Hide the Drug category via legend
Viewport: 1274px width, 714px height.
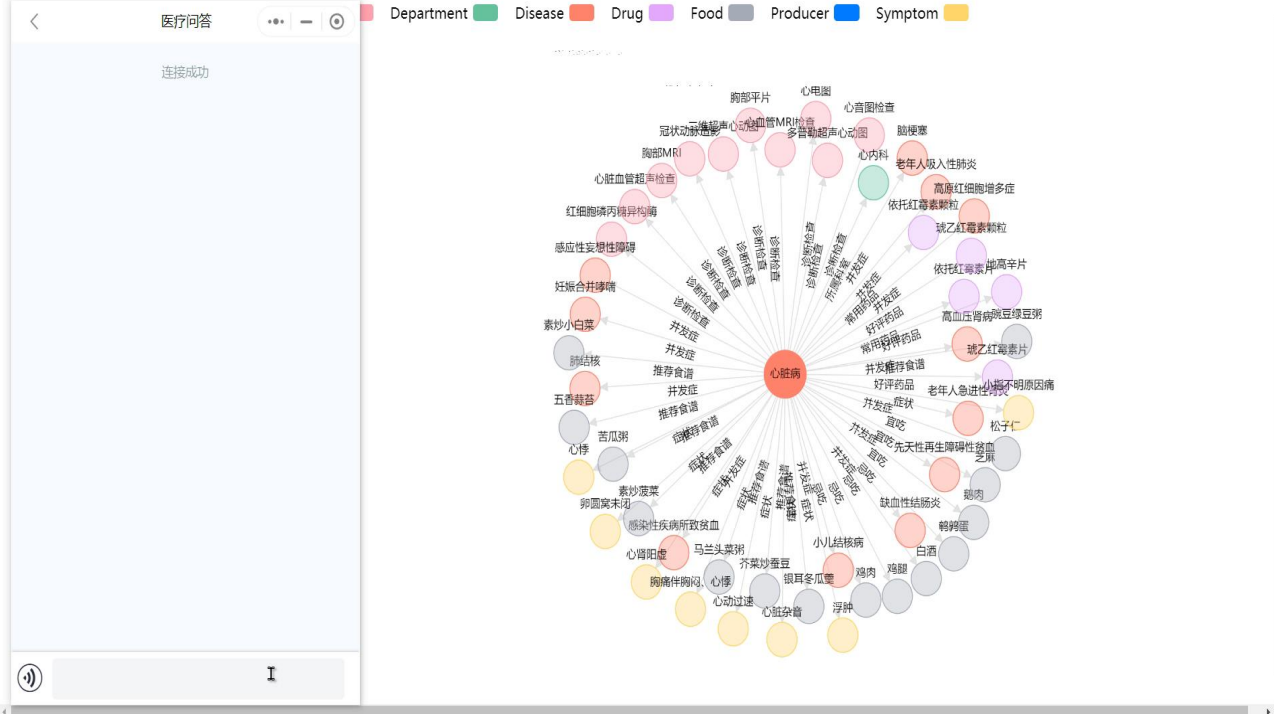(627, 13)
